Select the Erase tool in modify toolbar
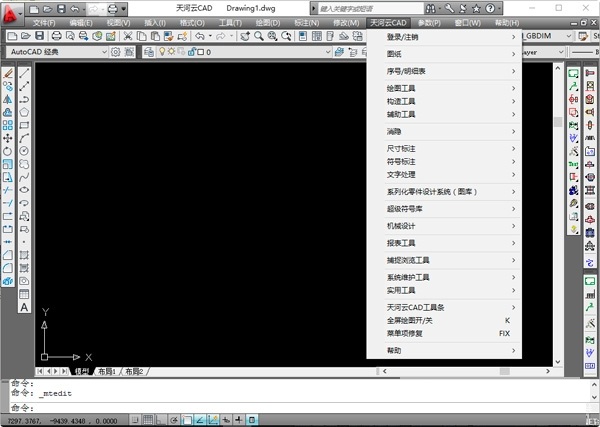This screenshot has height=427, width=600. pos(8,73)
